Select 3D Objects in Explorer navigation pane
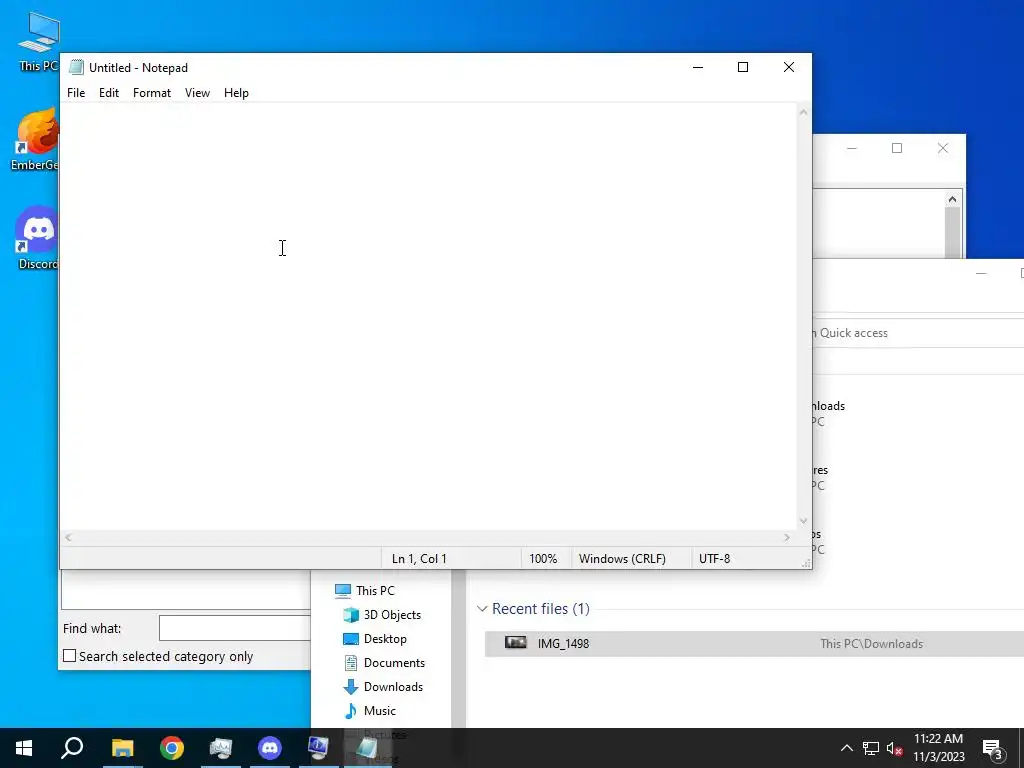Image resolution: width=1024 pixels, height=768 pixels. 392,615
